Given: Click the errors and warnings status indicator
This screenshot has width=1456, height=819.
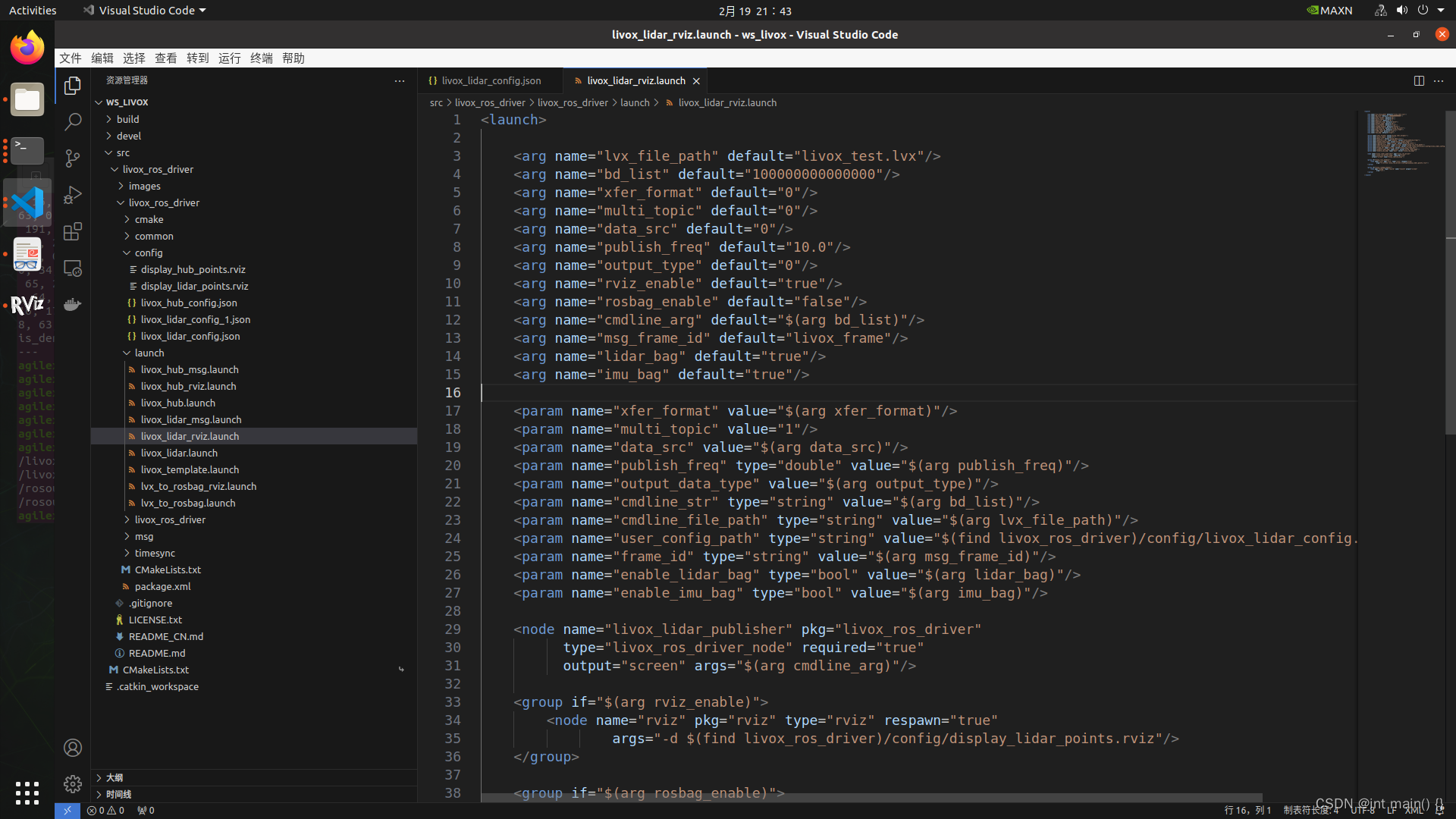Looking at the screenshot, I should tap(105, 811).
